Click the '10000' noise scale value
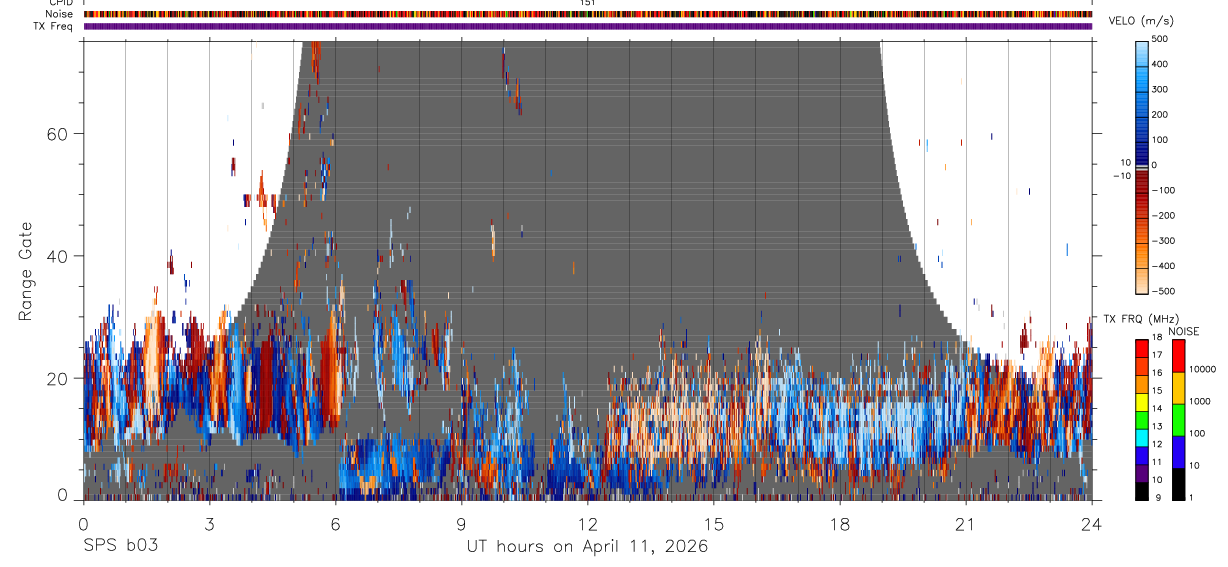The height and width of the screenshot is (567, 1228). [x=1204, y=370]
